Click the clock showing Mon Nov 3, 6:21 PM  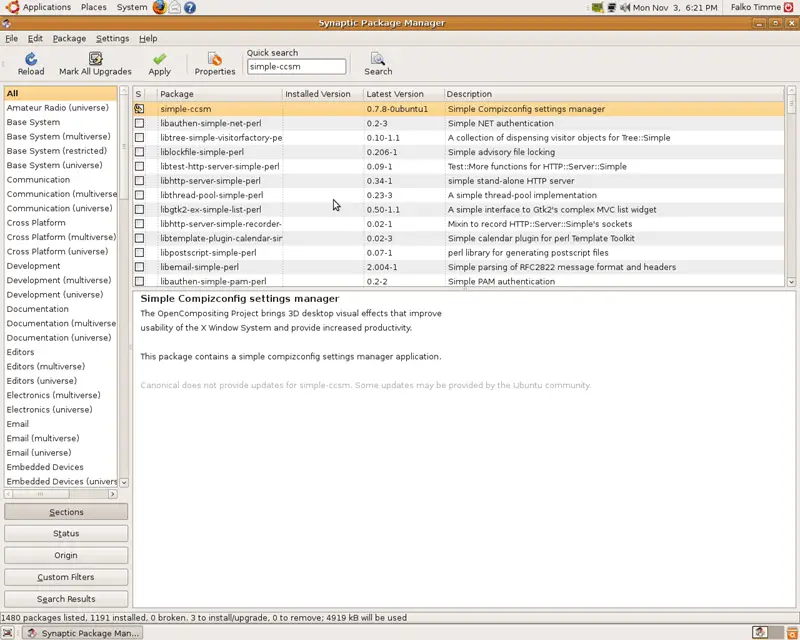click(675, 8)
